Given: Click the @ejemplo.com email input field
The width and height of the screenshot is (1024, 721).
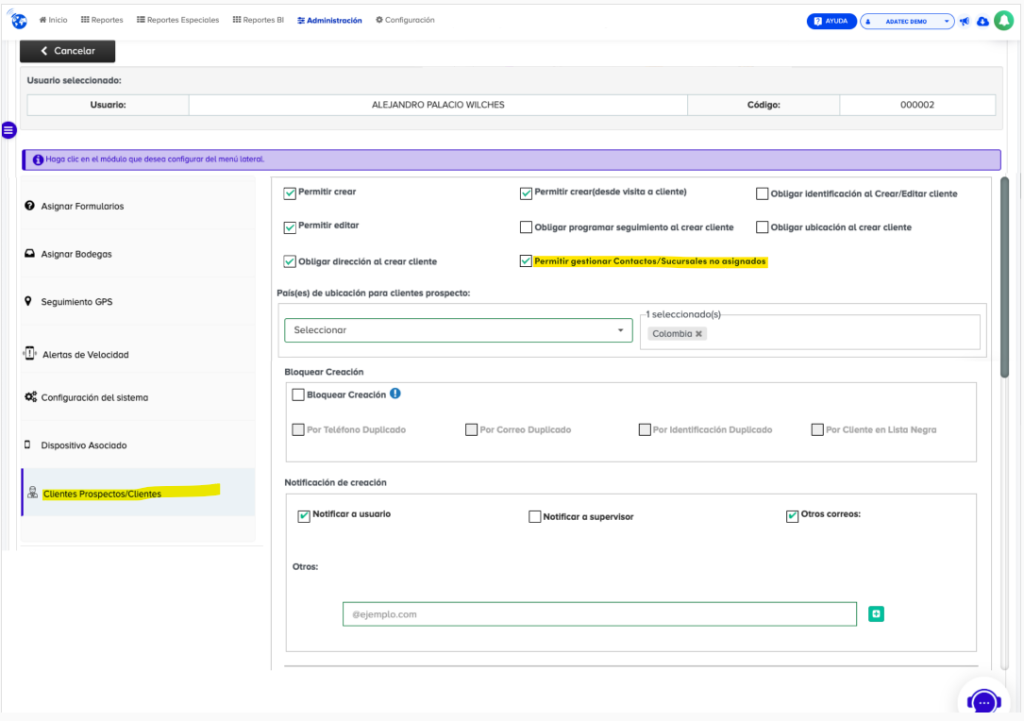Looking at the screenshot, I should (x=600, y=615).
